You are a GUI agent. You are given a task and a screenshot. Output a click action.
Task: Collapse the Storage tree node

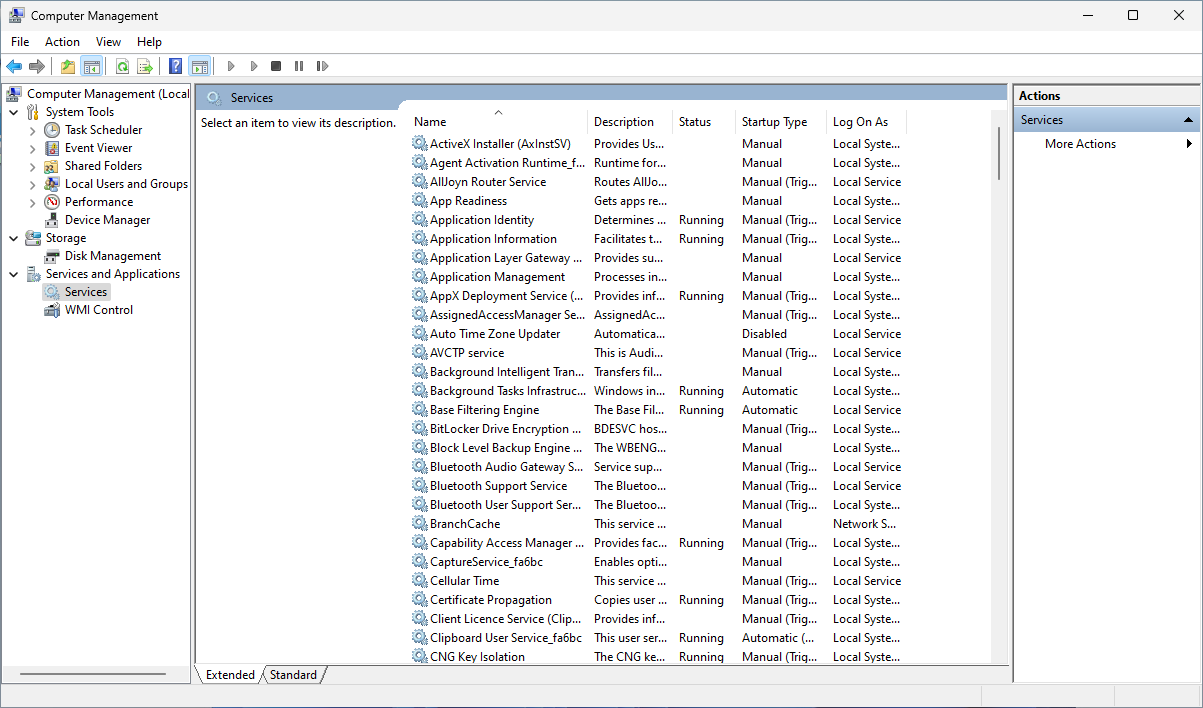point(14,238)
